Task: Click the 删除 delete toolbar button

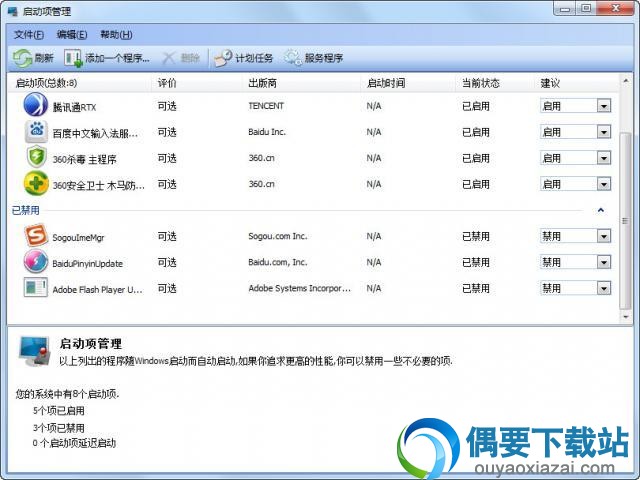Action: [181, 58]
